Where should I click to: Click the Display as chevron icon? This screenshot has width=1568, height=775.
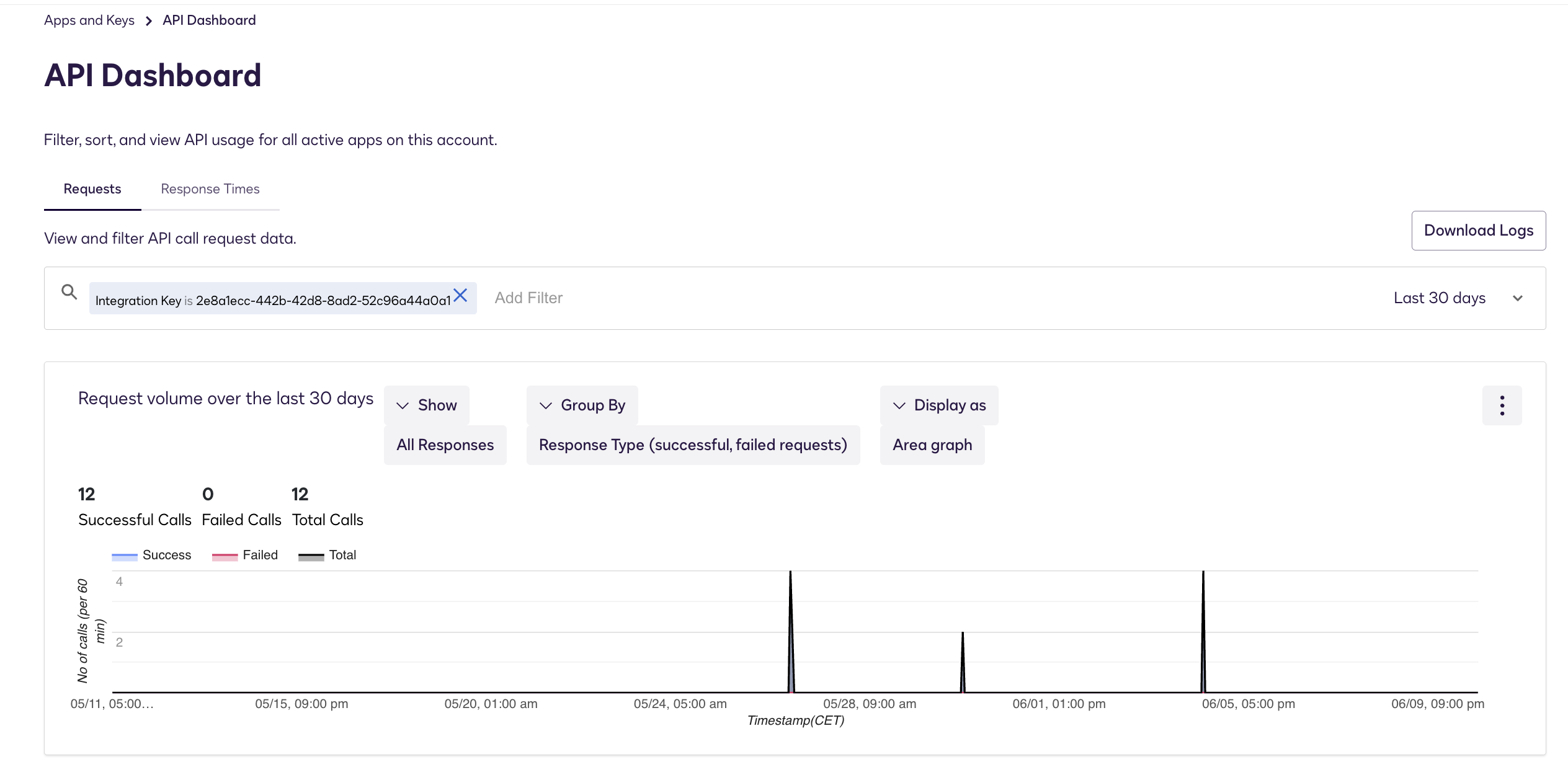pyautogui.click(x=899, y=405)
